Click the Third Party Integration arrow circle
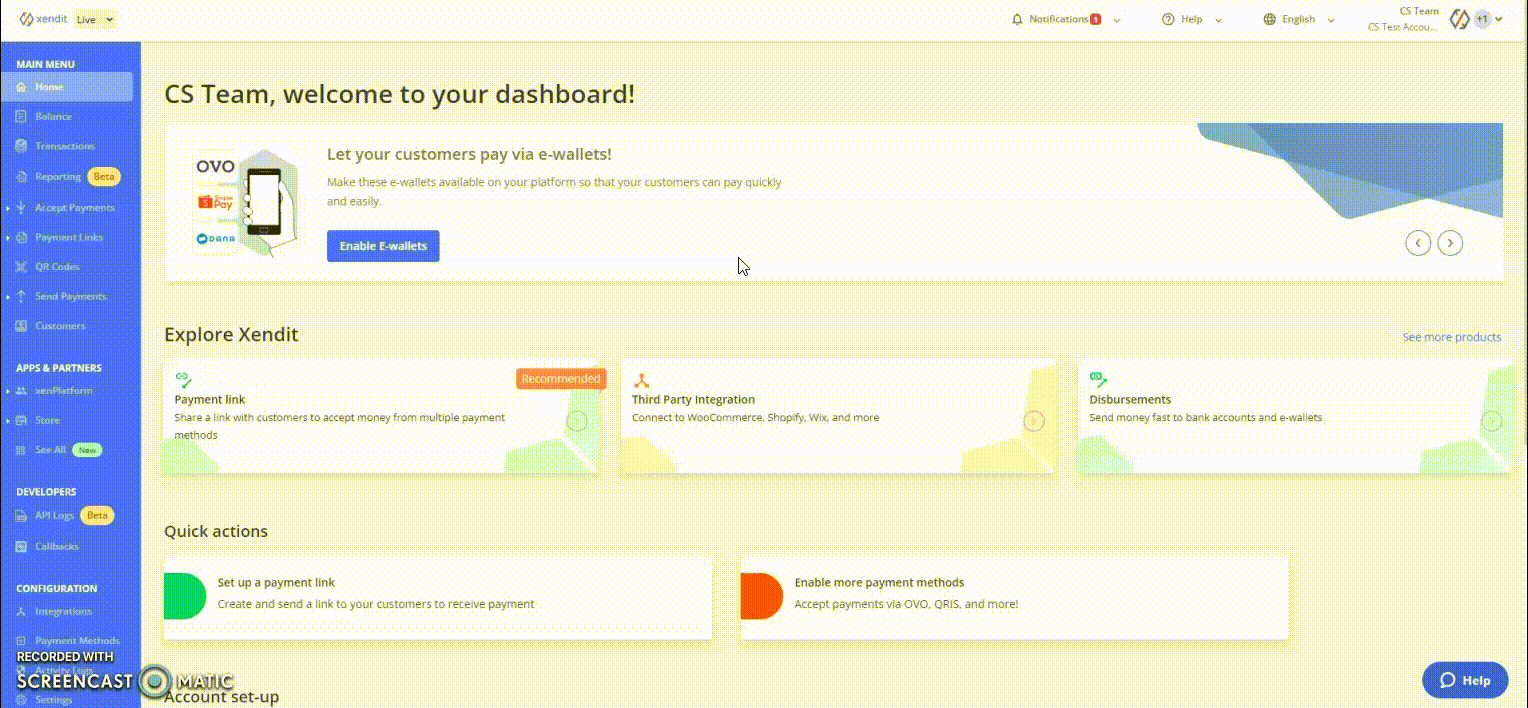This screenshot has width=1528, height=708. pos(1034,421)
